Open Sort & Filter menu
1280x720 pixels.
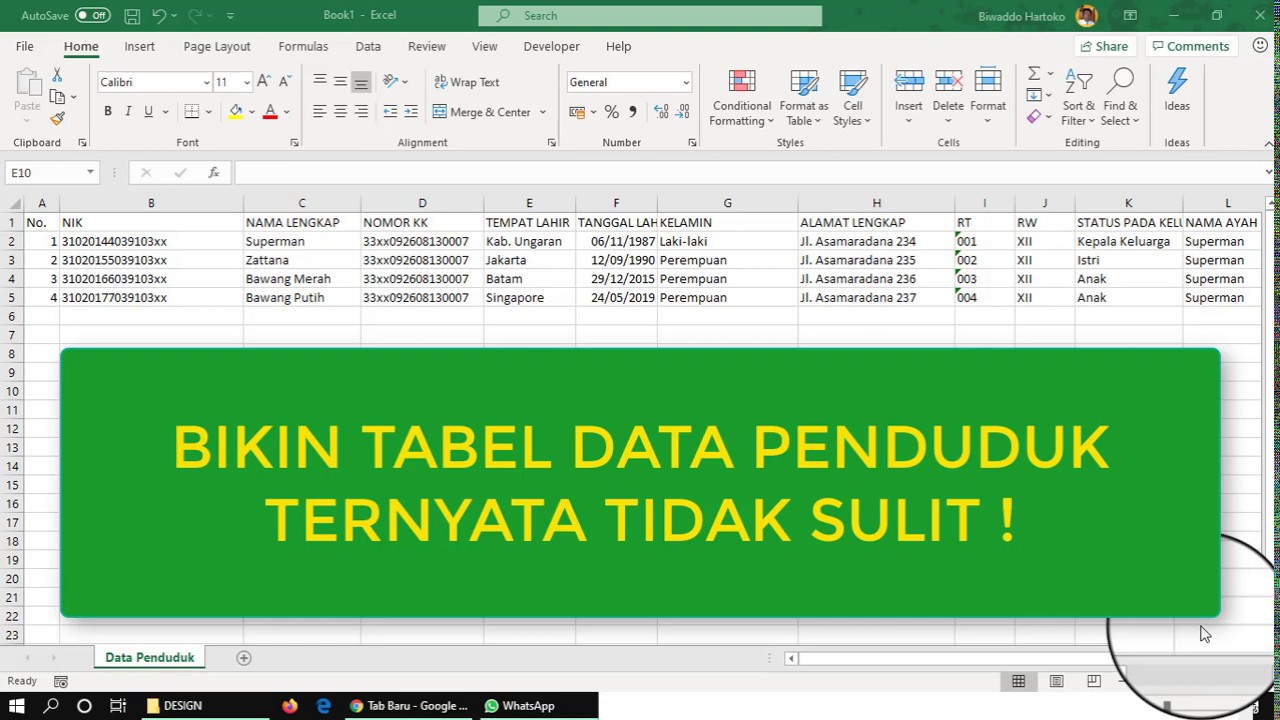click(1079, 98)
